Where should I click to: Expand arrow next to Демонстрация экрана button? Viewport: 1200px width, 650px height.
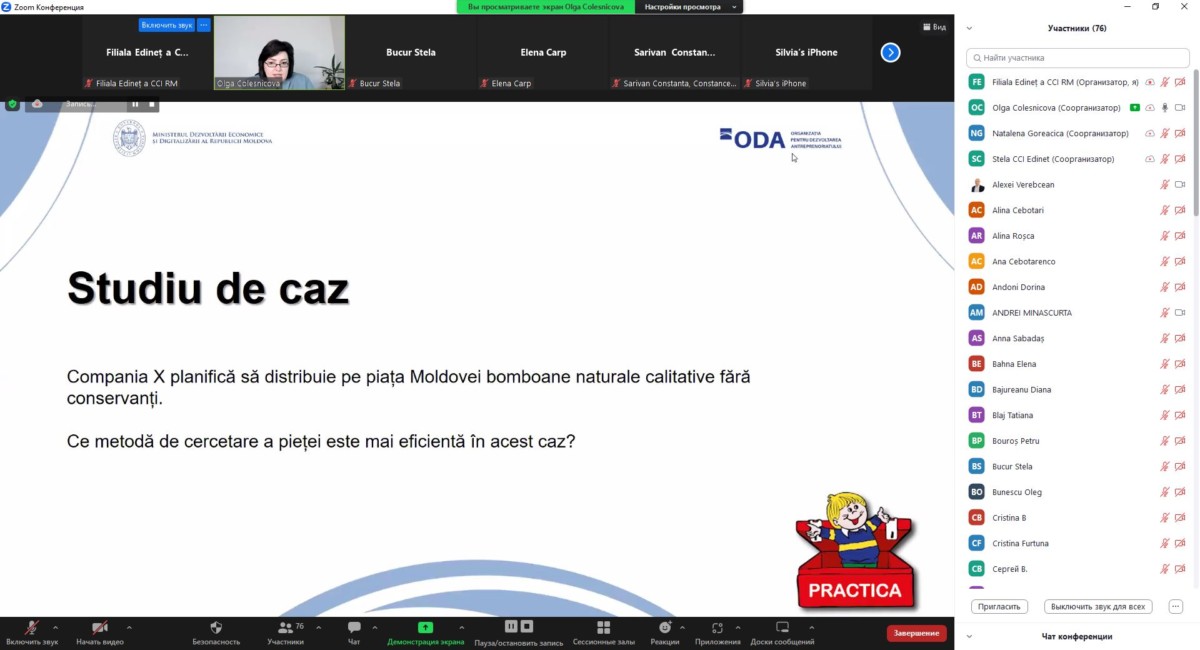coord(461,628)
